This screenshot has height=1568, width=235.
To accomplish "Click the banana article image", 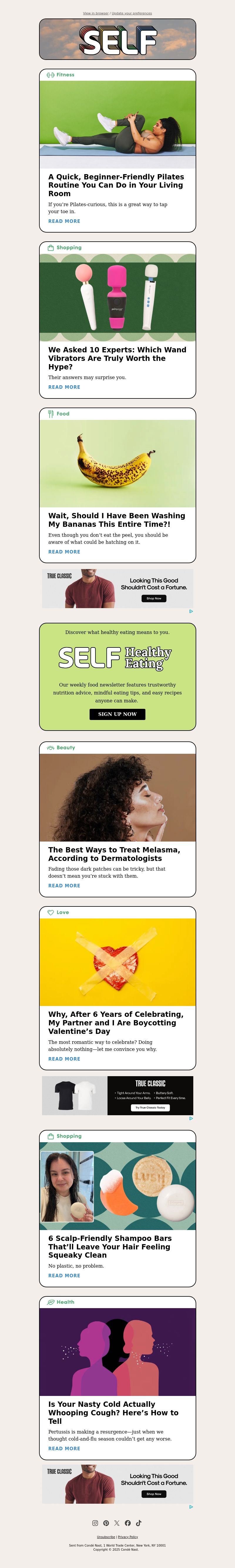I will tap(117, 463).
